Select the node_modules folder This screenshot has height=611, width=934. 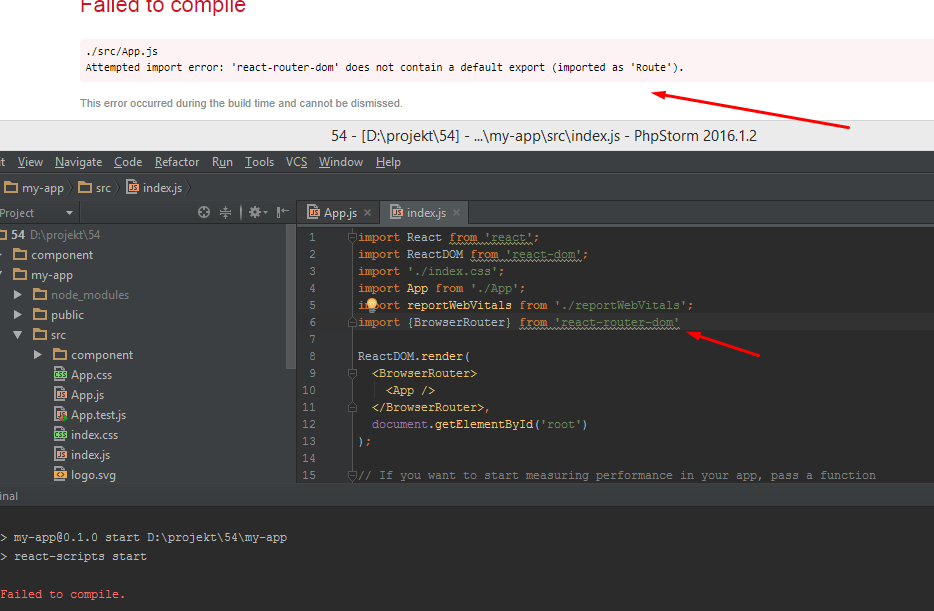pos(82,295)
